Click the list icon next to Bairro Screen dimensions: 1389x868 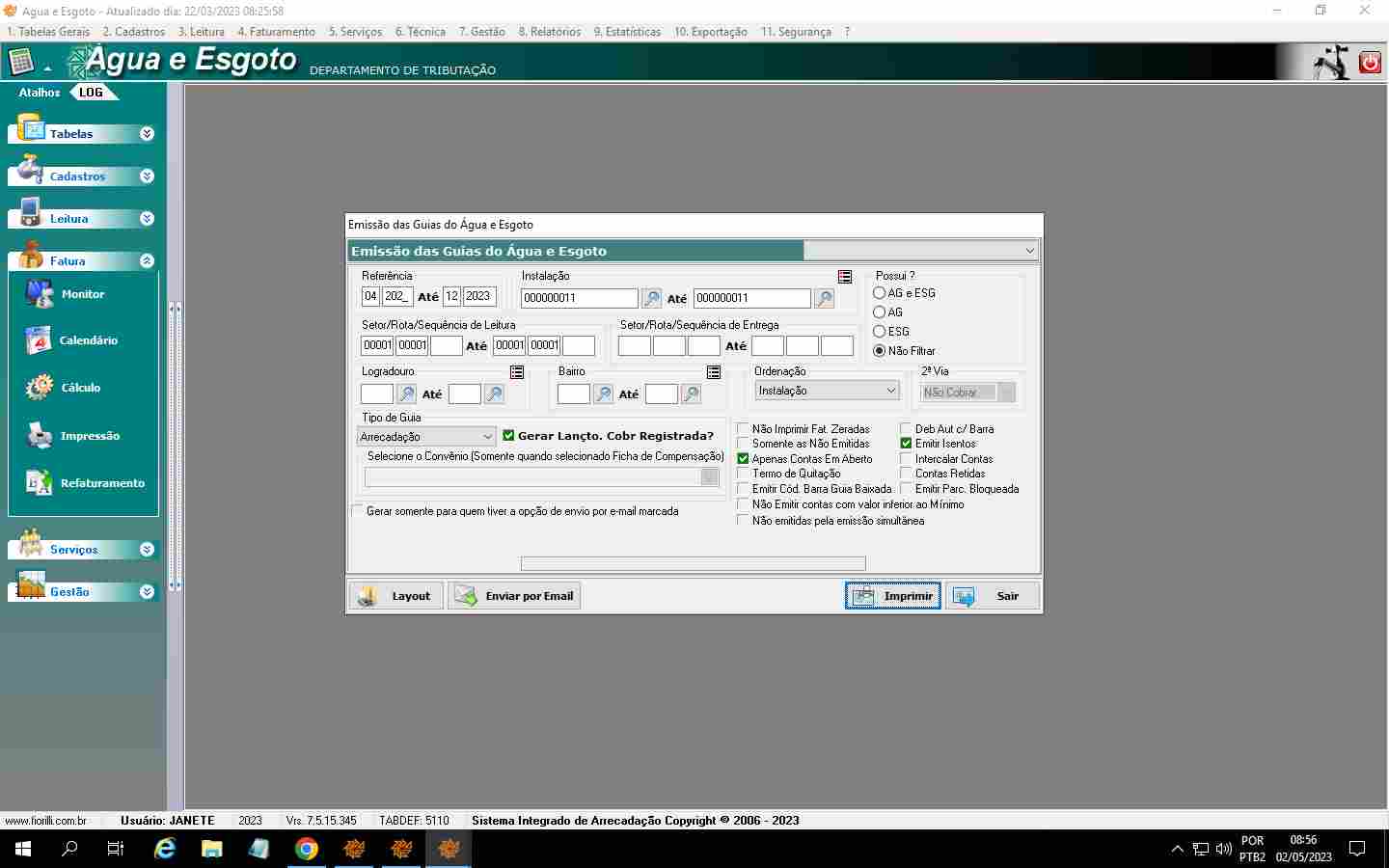(x=714, y=372)
